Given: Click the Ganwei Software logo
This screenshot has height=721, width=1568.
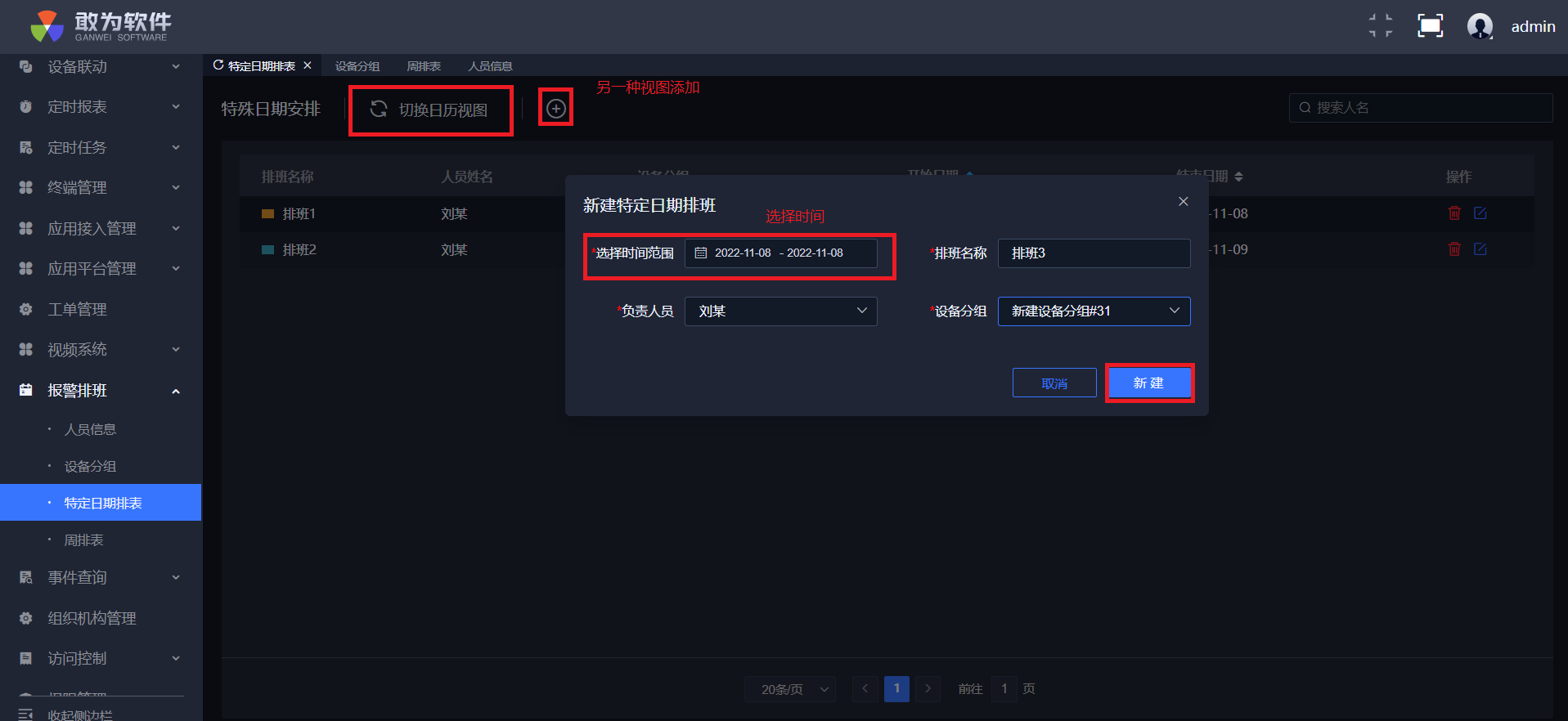Looking at the screenshot, I should coord(101,26).
